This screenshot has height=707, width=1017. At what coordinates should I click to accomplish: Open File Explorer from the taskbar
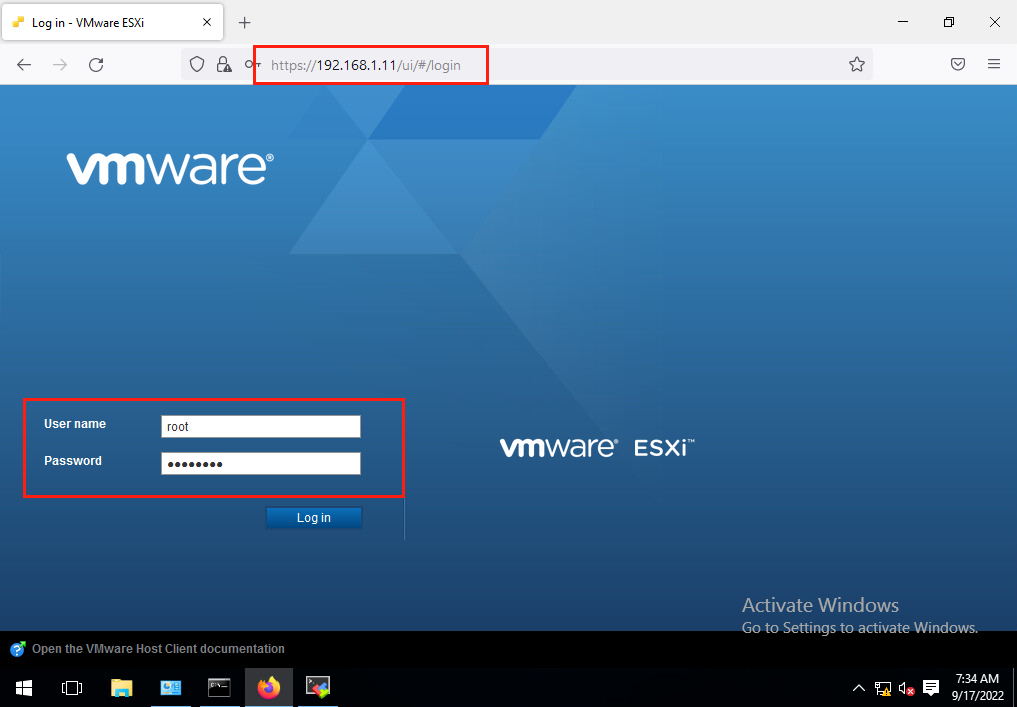point(121,688)
